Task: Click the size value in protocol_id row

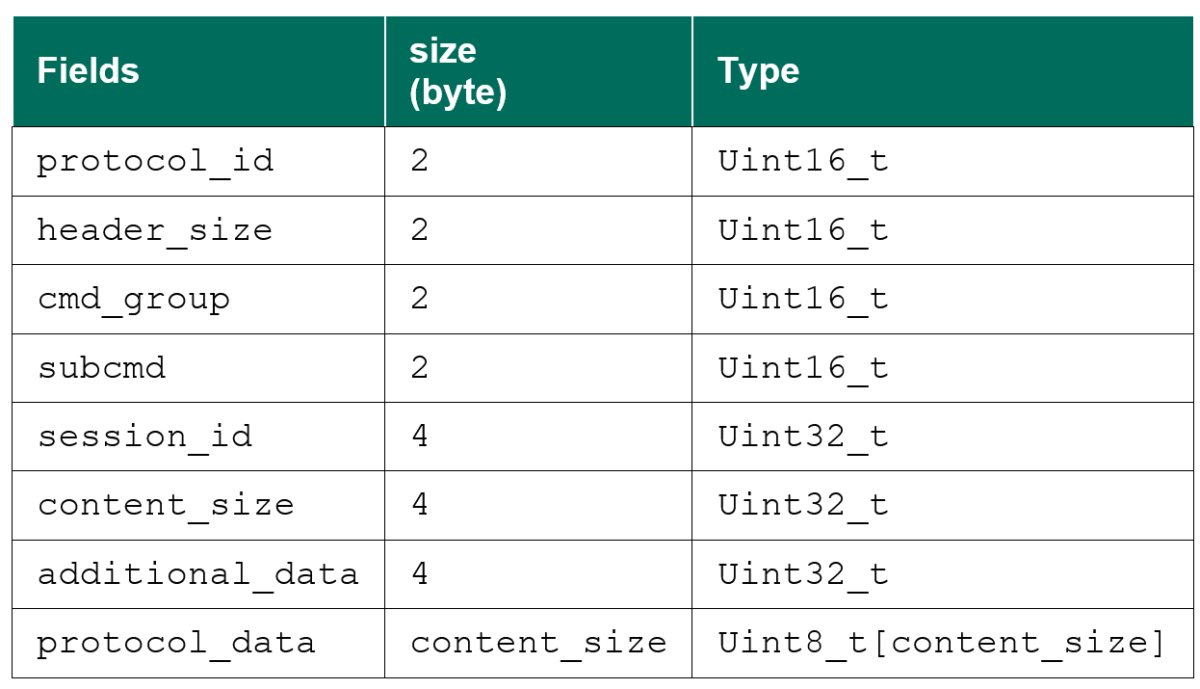Action: click(420, 162)
